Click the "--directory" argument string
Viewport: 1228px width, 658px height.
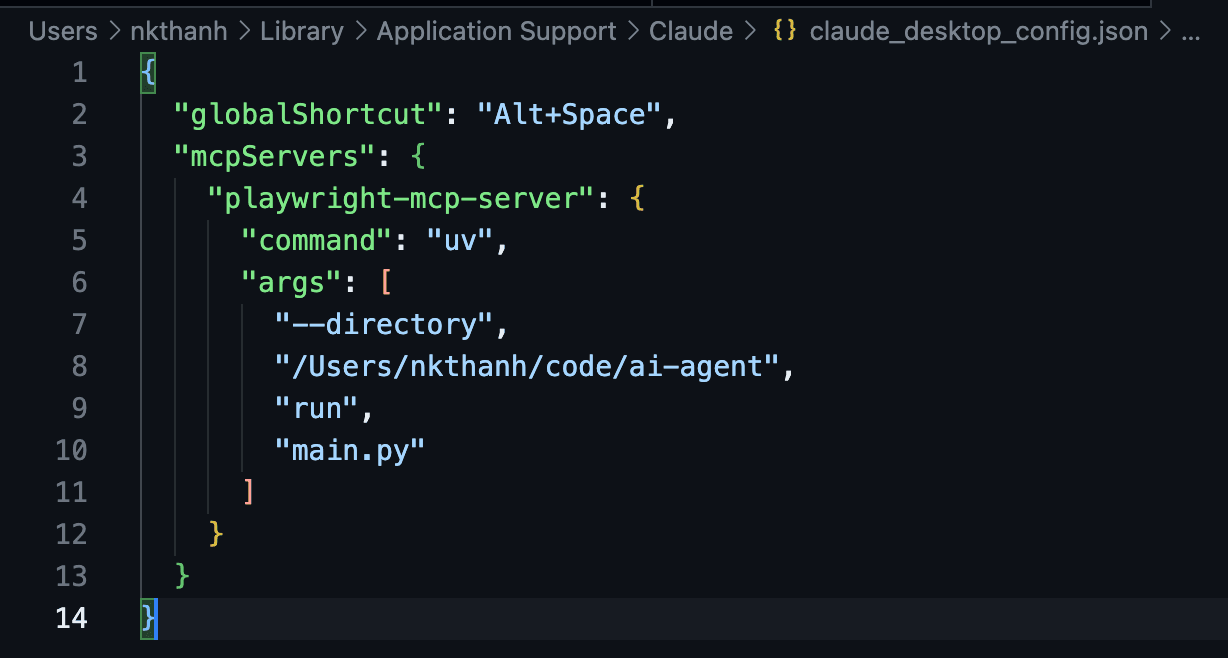384,325
